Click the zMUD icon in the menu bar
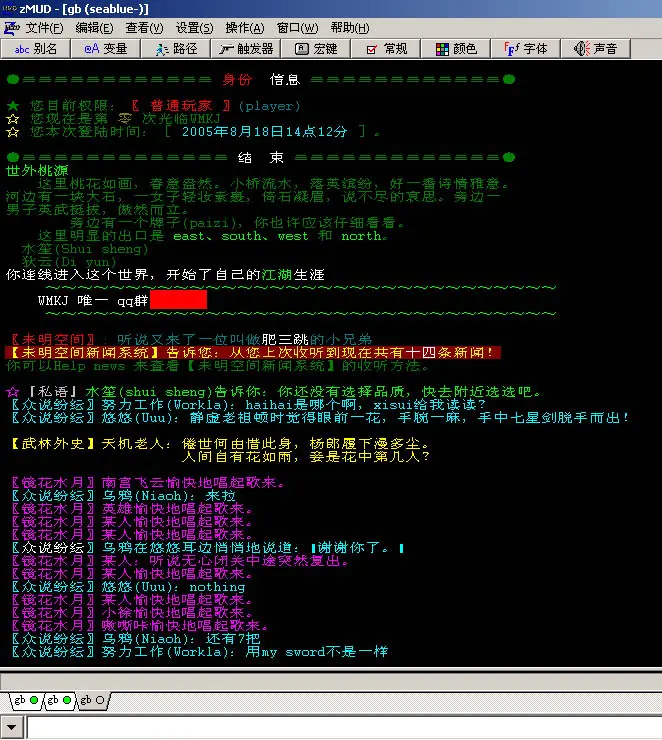Image resolution: width=662 pixels, height=740 pixels. tap(11, 28)
